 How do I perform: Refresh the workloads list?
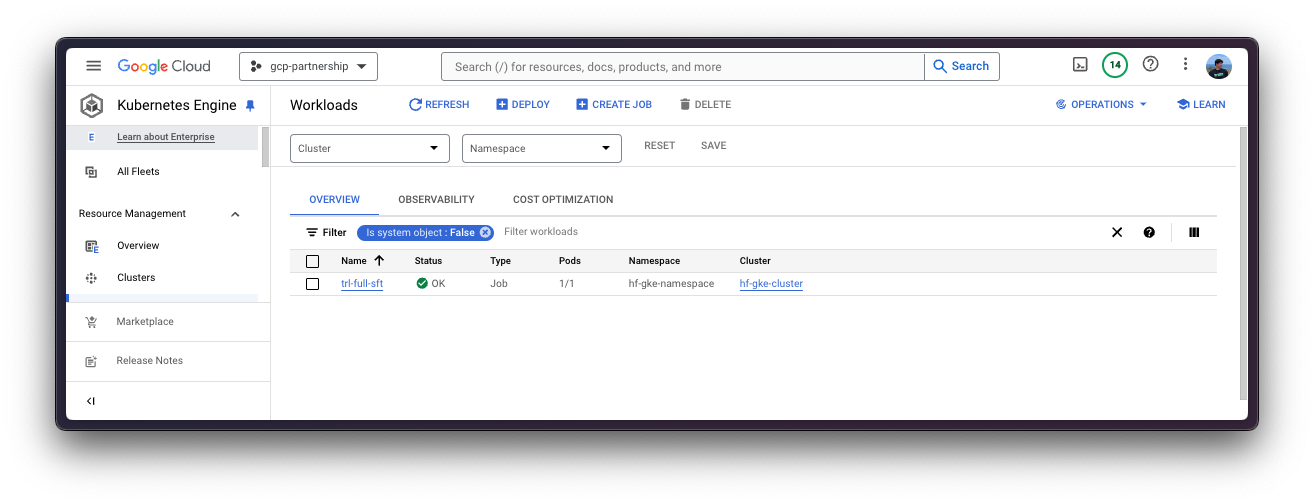(x=439, y=105)
